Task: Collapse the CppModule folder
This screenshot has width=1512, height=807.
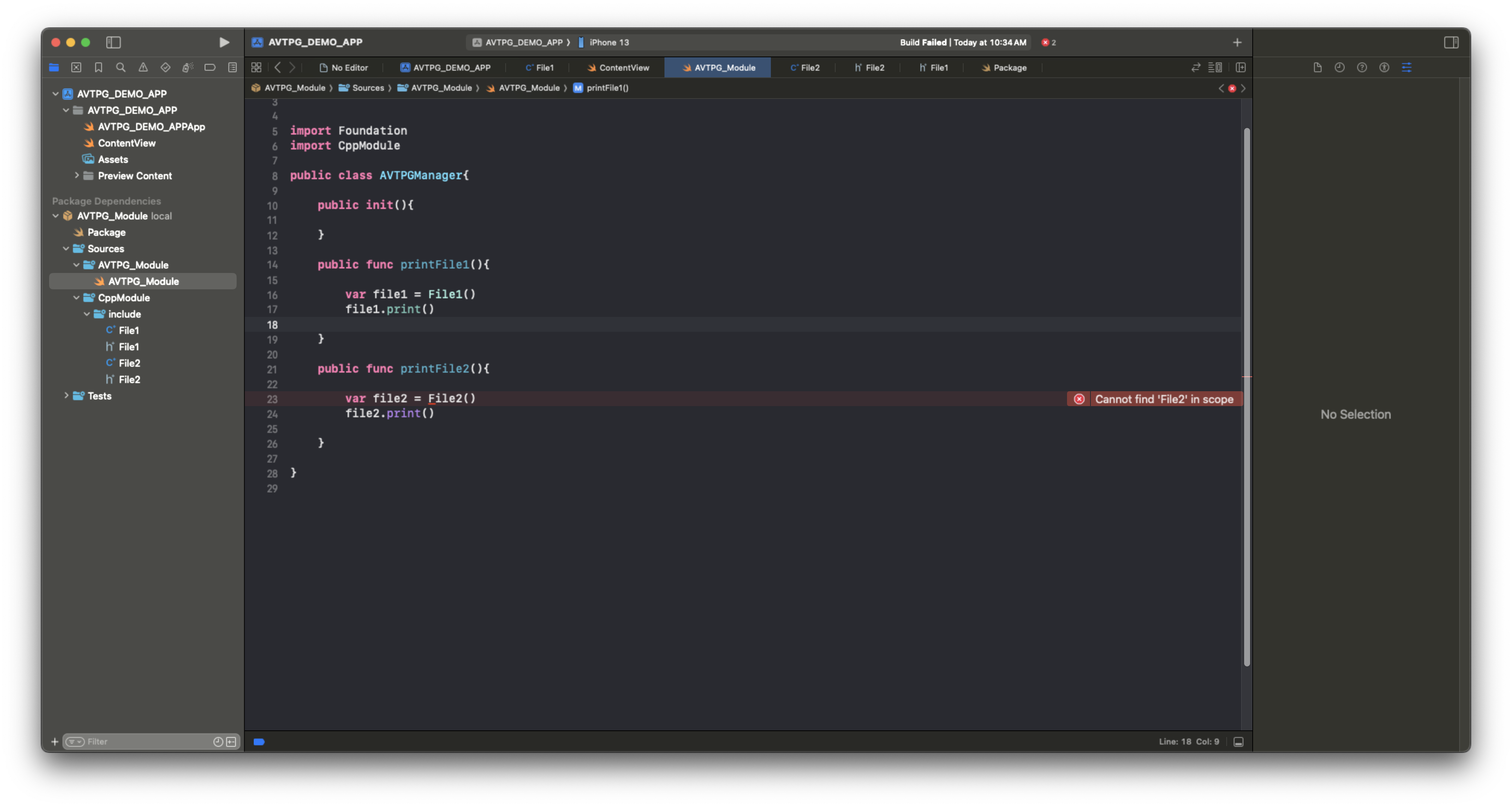Action: pyautogui.click(x=77, y=298)
